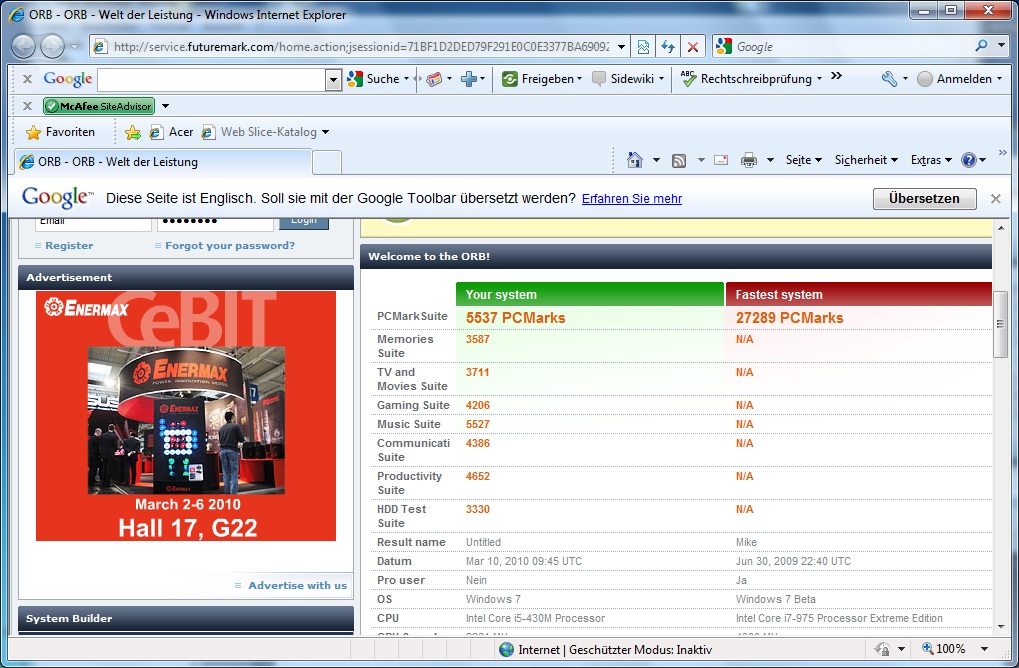Click Anmelden to sign in
The width and height of the screenshot is (1019, 668).
959,79
